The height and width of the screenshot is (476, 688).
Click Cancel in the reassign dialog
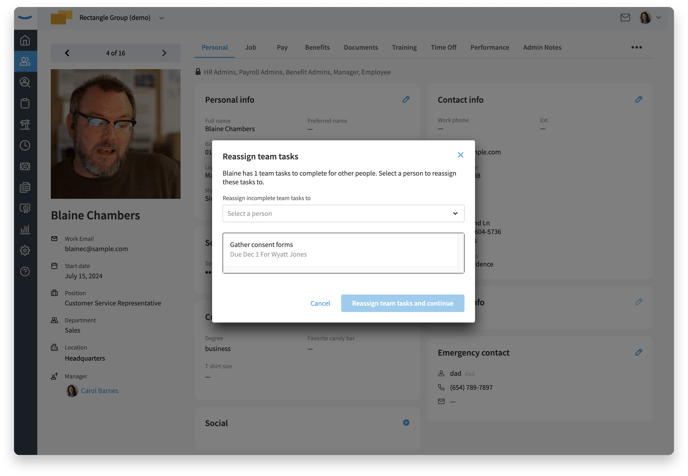[x=320, y=303]
